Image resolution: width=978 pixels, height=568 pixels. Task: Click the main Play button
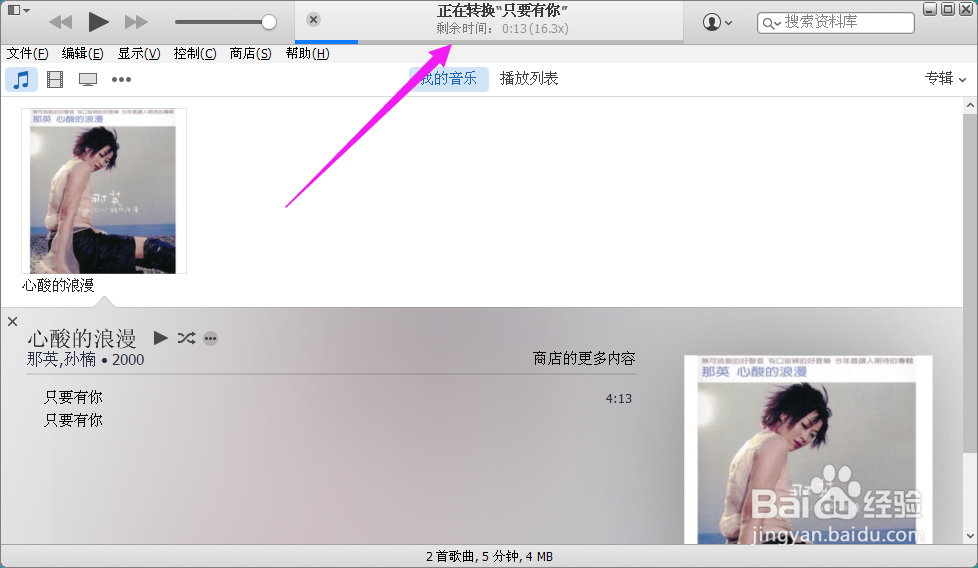pyautogui.click(x=98, y=22)
